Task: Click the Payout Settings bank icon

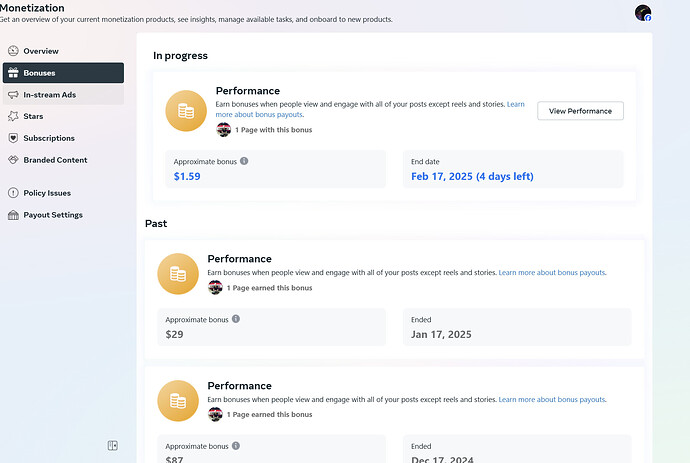Action: (x=13, y=215)
